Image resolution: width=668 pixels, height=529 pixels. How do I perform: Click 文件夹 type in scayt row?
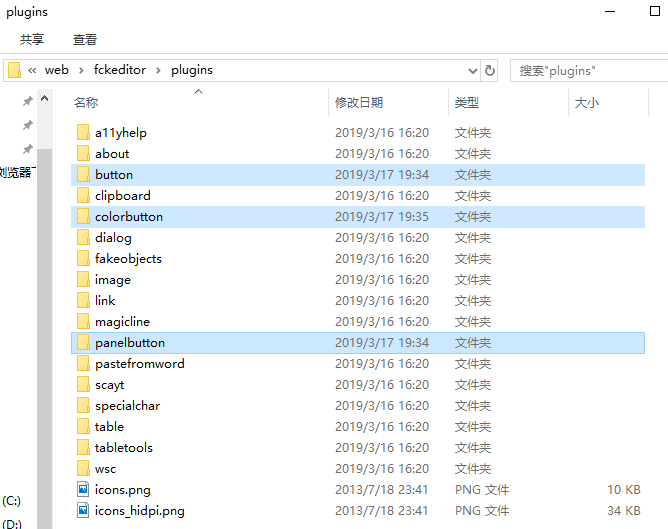coord(473,385)
